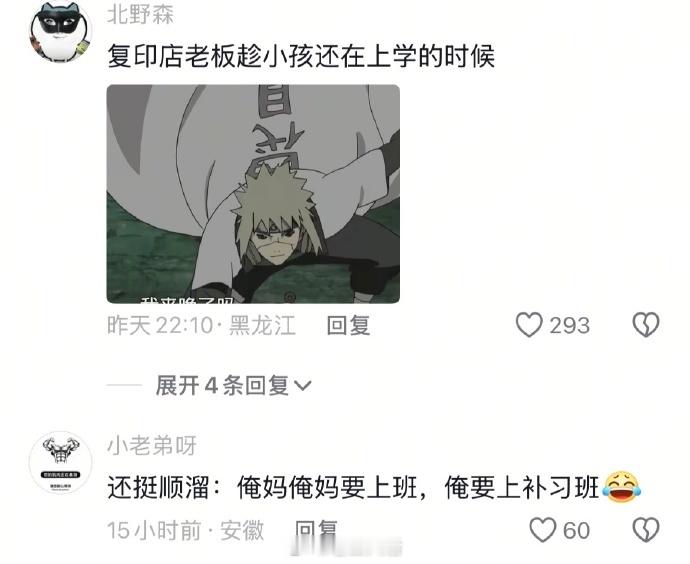The image size is (690, 564).
Task: Click the chevron next to 展开4条回复
Action: [x=302, y=386]
